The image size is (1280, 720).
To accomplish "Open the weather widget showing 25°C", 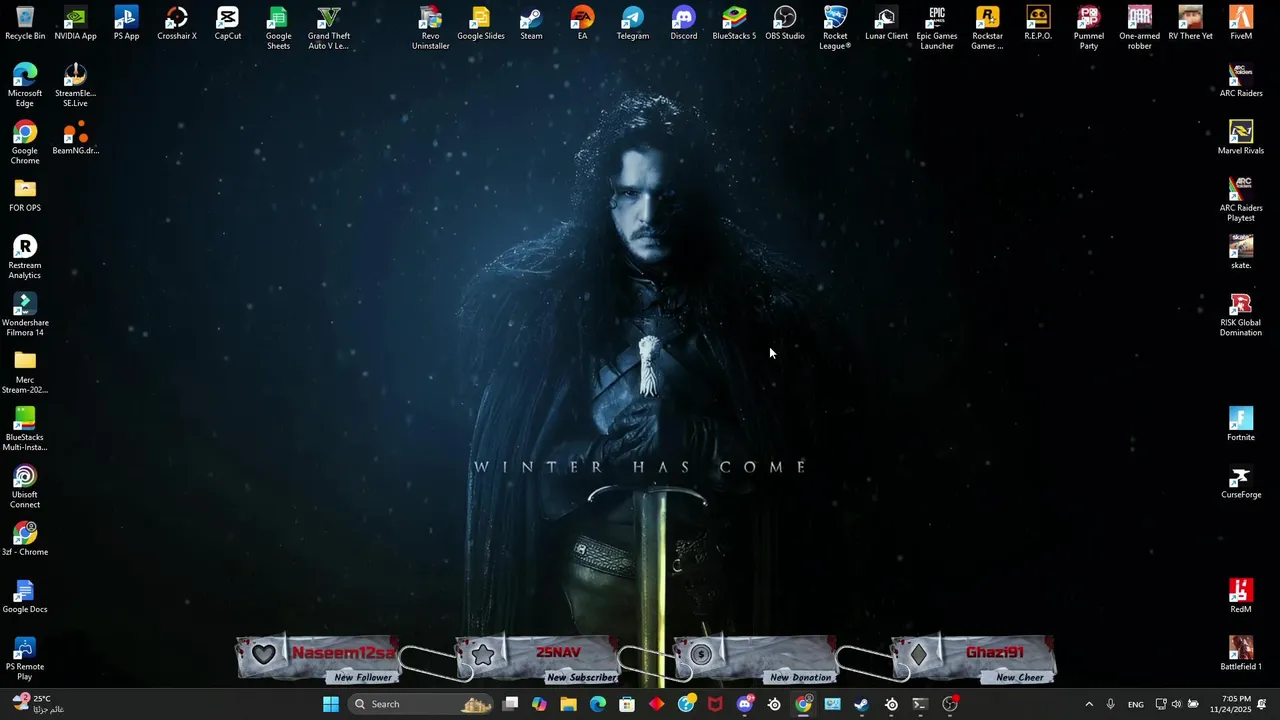I will click(38, 704).
